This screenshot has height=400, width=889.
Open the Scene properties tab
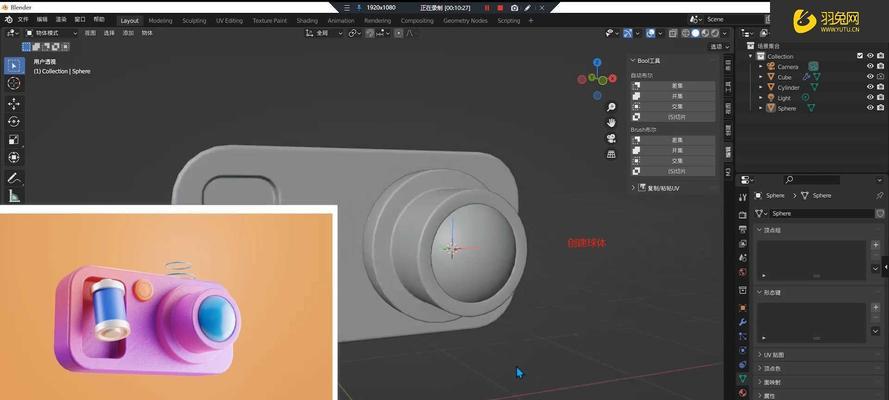click(743, 258)
